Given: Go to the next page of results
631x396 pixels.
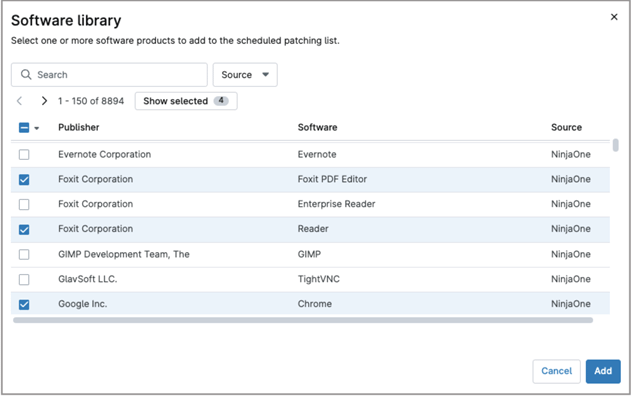Looking at the screenshot, I should tap(44, 101).
